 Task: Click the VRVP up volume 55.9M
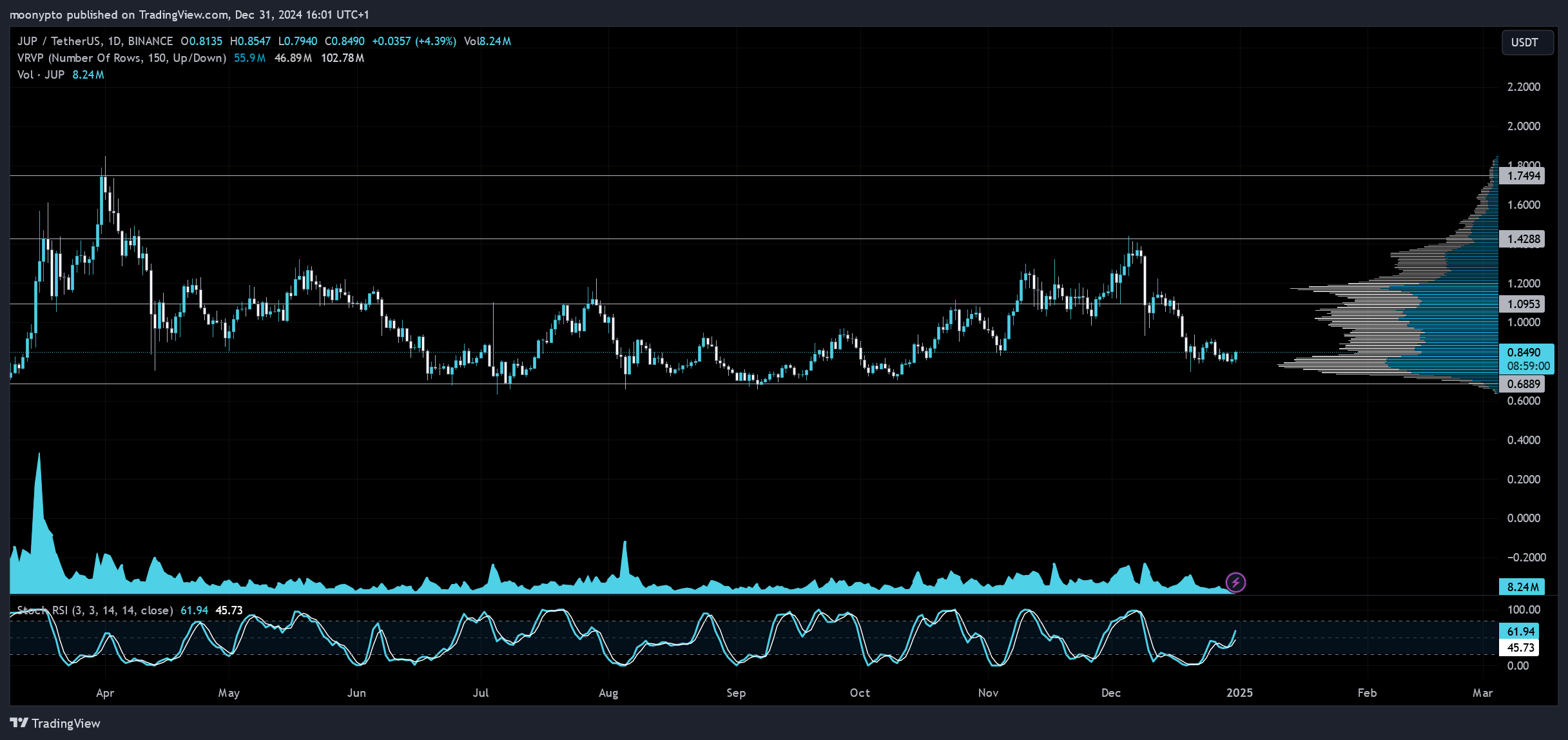pyautogui.click(x=249, y=58)
